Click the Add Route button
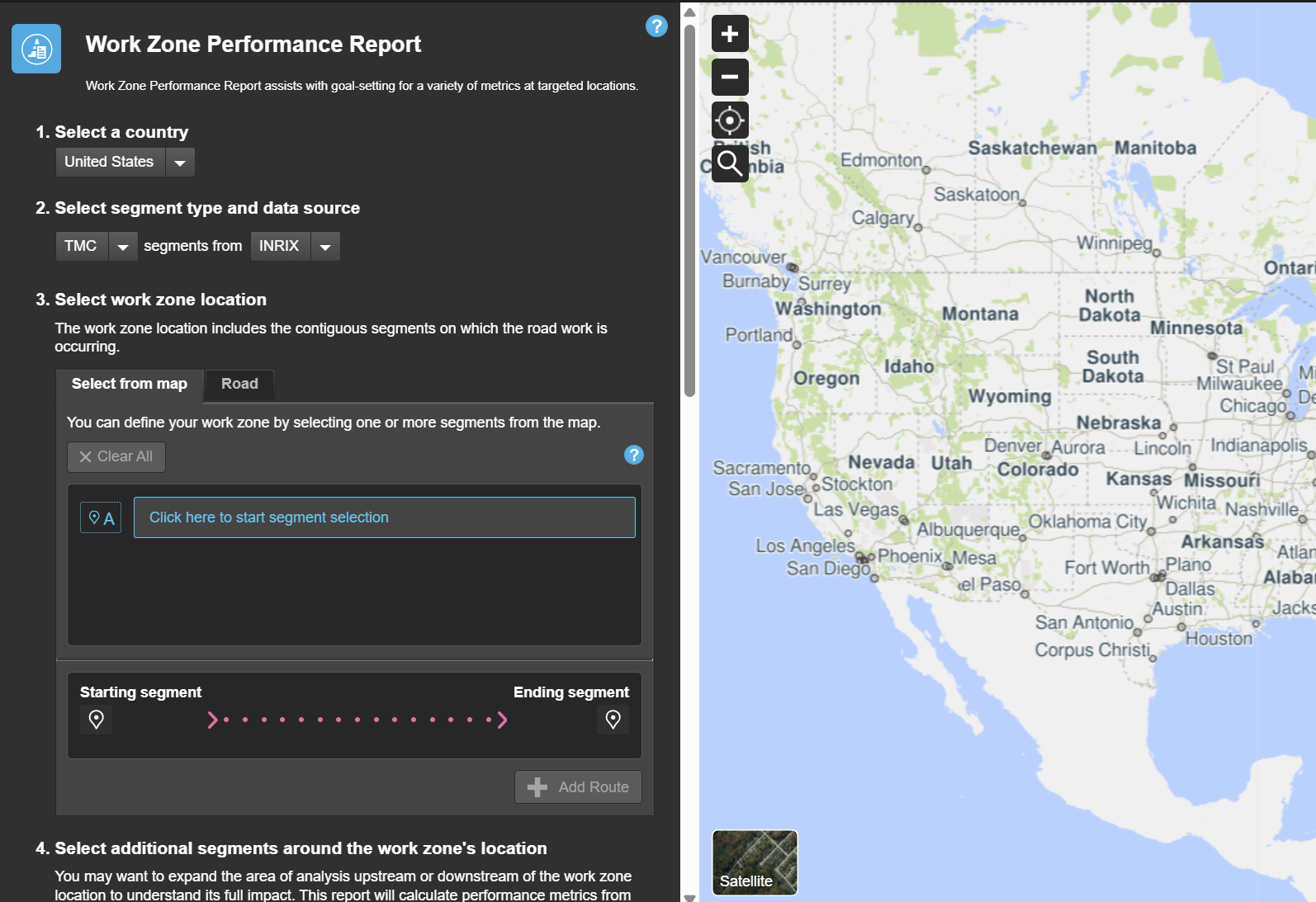 coord(578,787)
